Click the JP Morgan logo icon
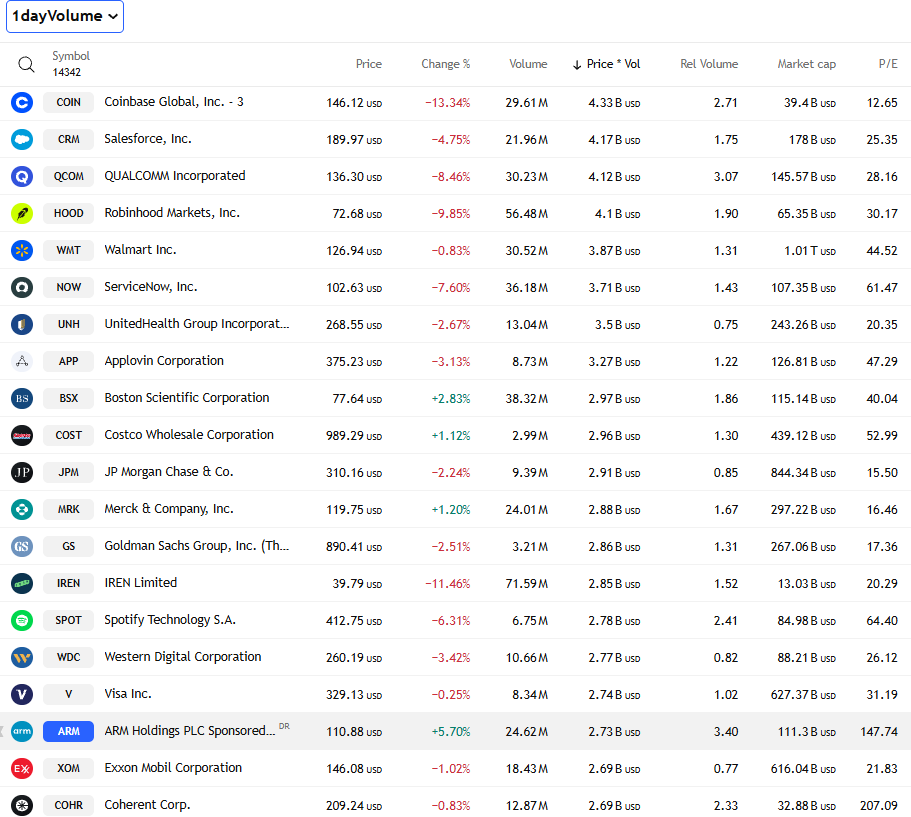This screenshot has width=911, height=817. click(x=22, y=472)
